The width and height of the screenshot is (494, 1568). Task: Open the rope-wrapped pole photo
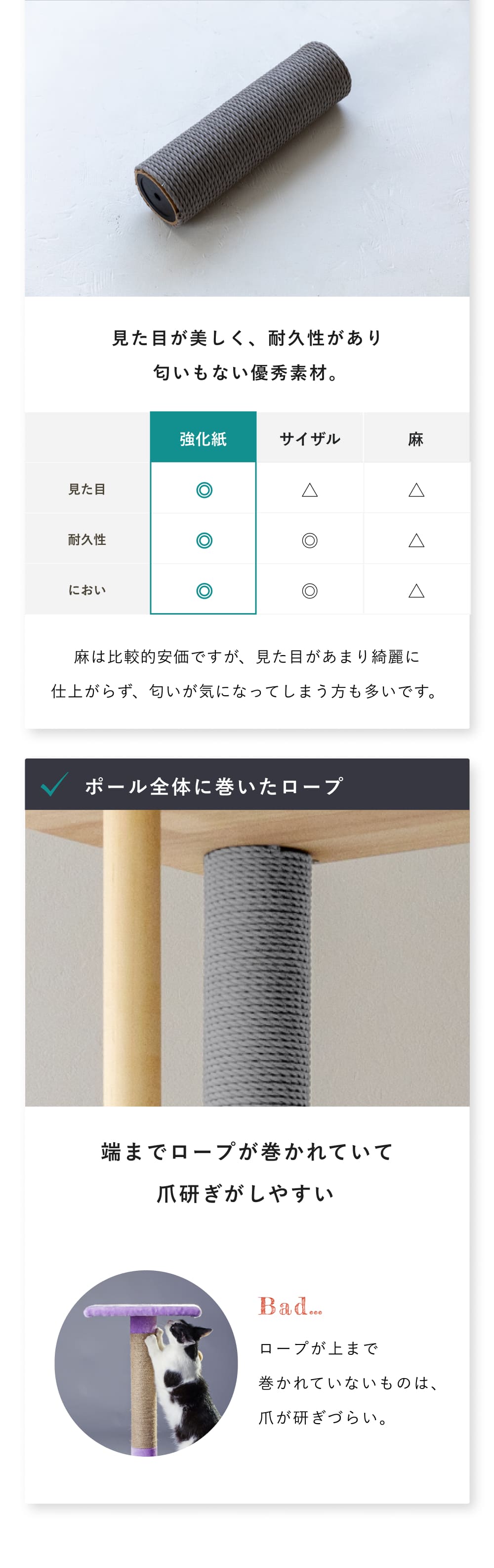247,958
